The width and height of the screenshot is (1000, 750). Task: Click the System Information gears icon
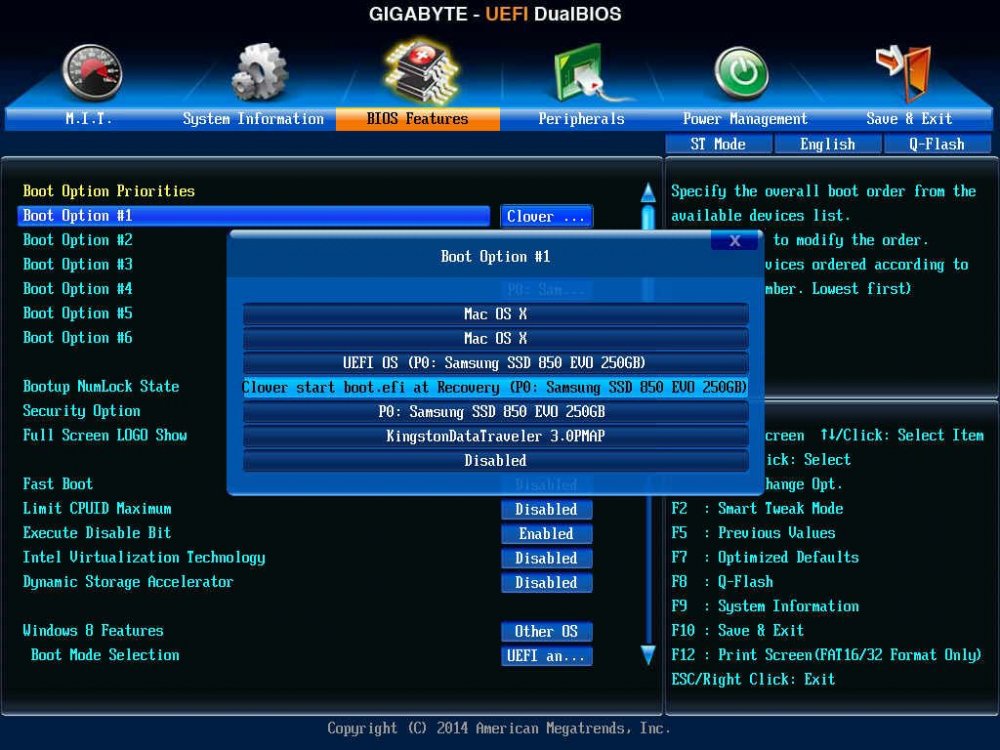point(259,71)
